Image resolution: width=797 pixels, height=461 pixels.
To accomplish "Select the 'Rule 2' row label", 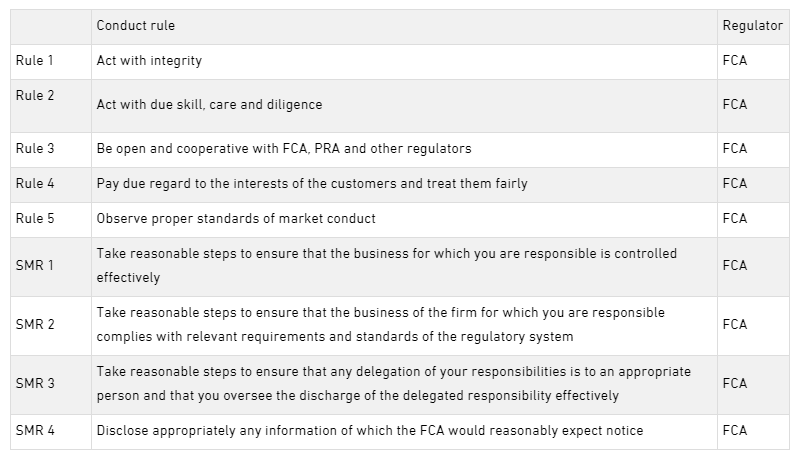I will click(x=35, y=96).
